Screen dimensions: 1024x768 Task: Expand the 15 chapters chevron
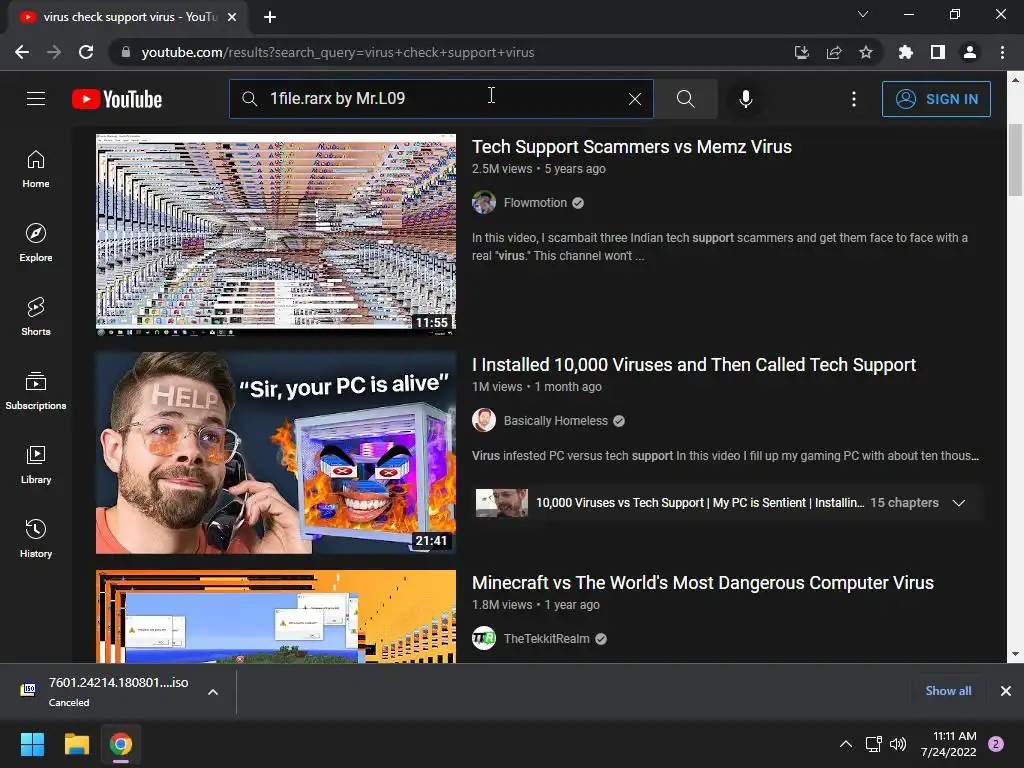[959, 503]
